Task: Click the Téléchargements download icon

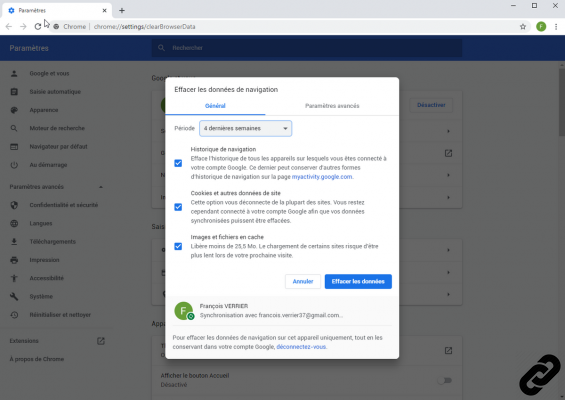Action: pos(14,242)
